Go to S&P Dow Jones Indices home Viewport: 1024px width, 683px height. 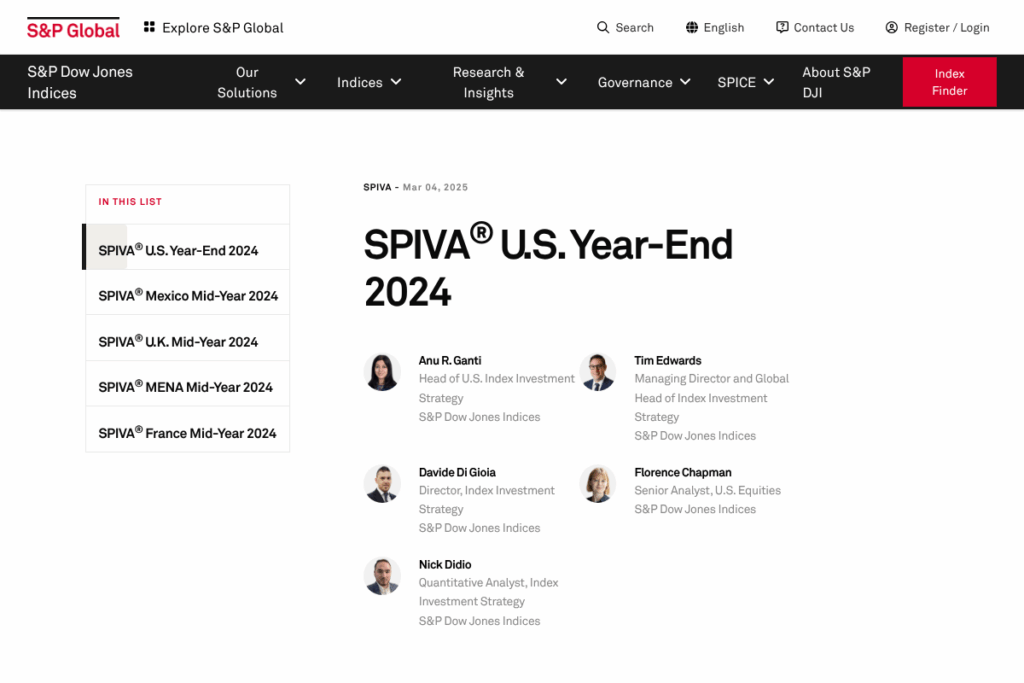click(80, 82)
